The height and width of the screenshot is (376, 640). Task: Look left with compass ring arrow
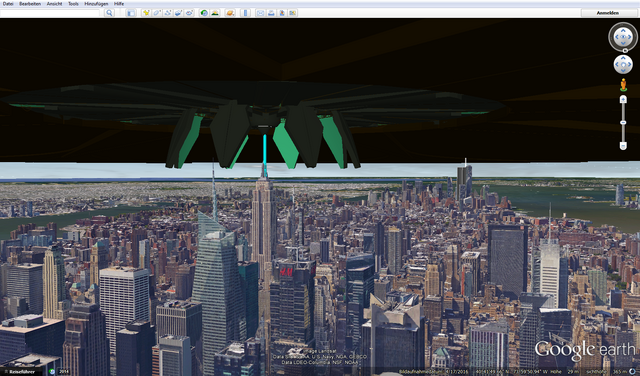616,37
